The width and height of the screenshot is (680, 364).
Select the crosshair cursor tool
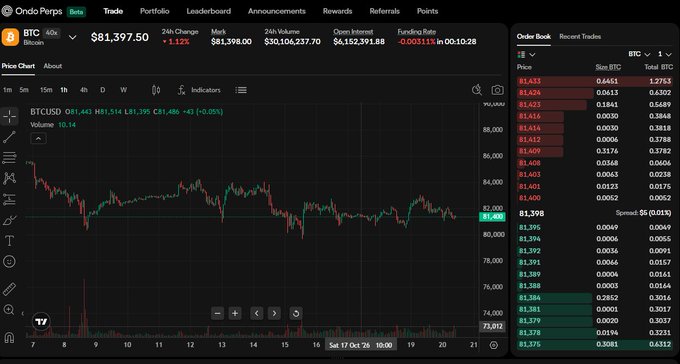pos(10,116)
